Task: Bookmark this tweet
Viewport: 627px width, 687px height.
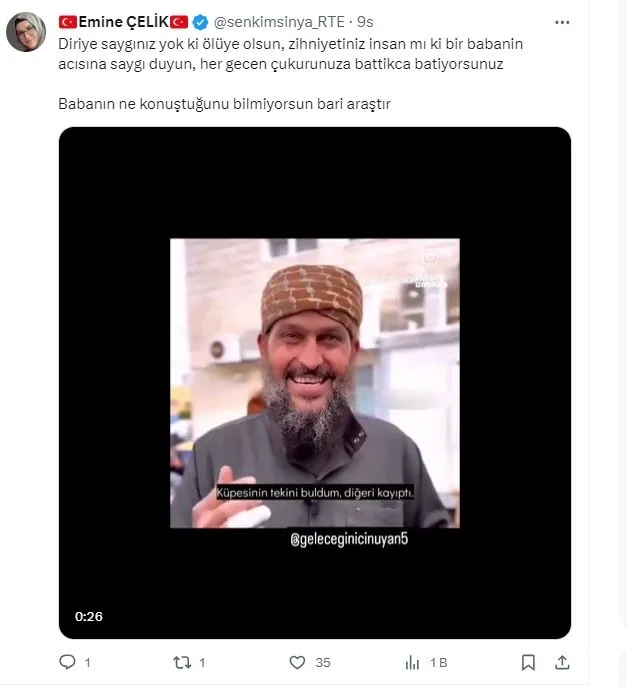Action: 528,662
